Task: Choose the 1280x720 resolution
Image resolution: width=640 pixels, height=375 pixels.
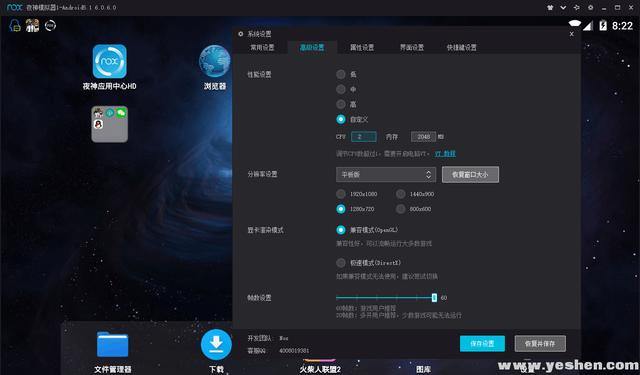Action: pyautogui.click(x=341, y=209)
